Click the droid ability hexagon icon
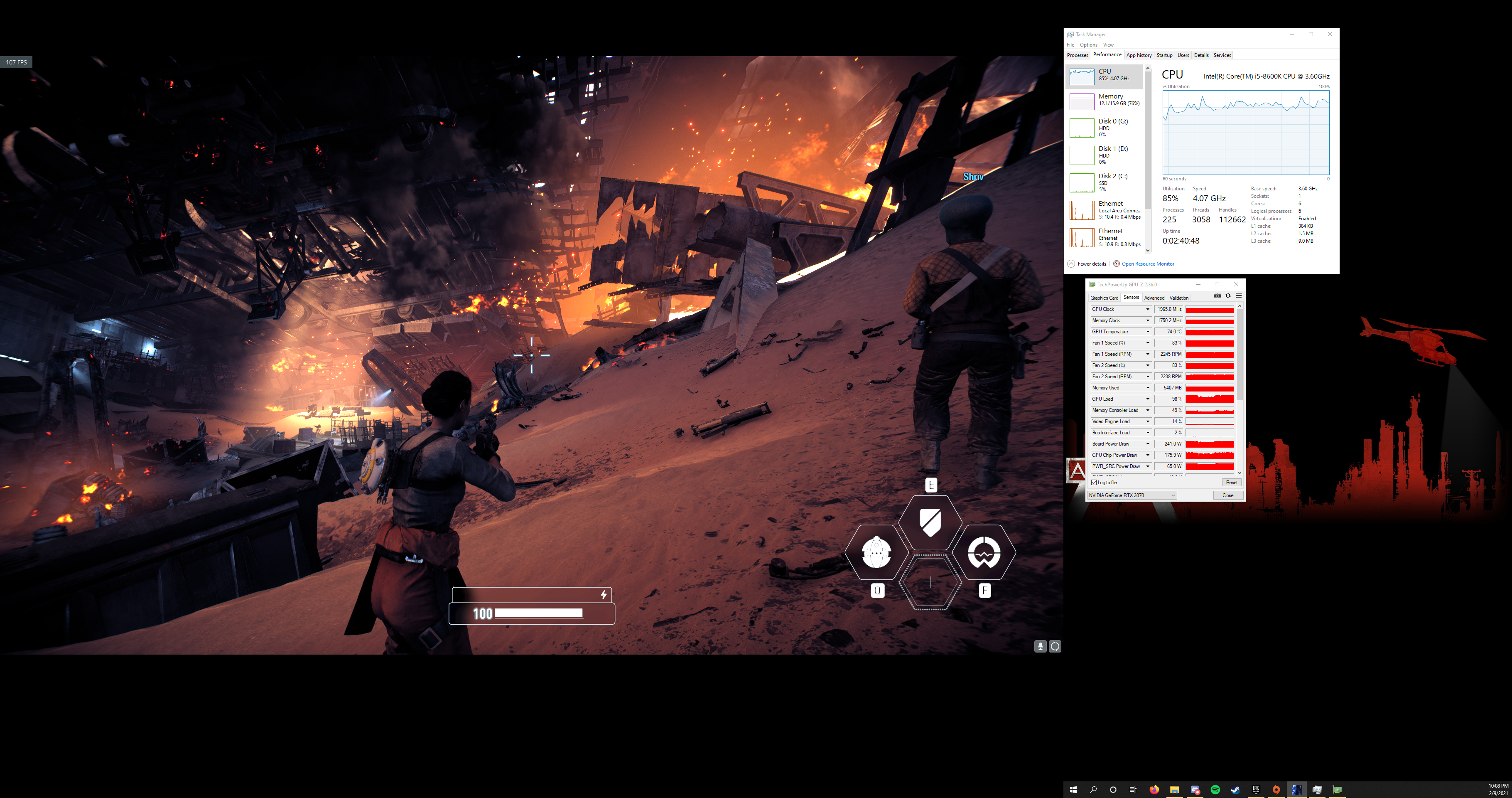Screen dimensions: 1512x798 [x=876, y=552]
